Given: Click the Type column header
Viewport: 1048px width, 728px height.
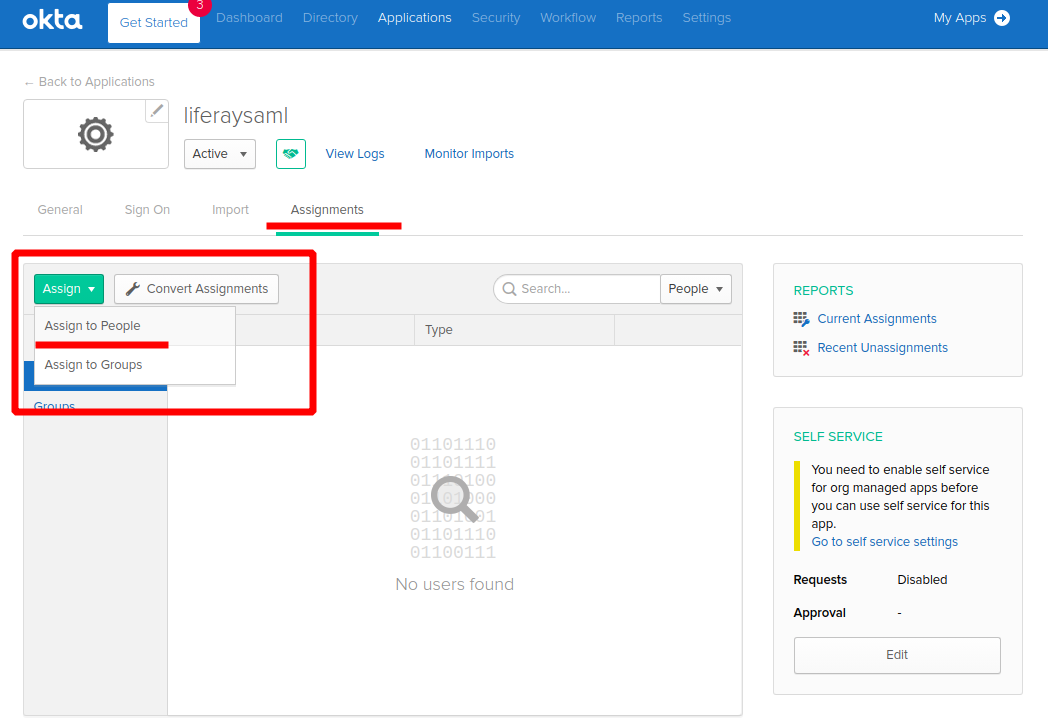Looking at the screenshot, I should click(x=438, y=330).
